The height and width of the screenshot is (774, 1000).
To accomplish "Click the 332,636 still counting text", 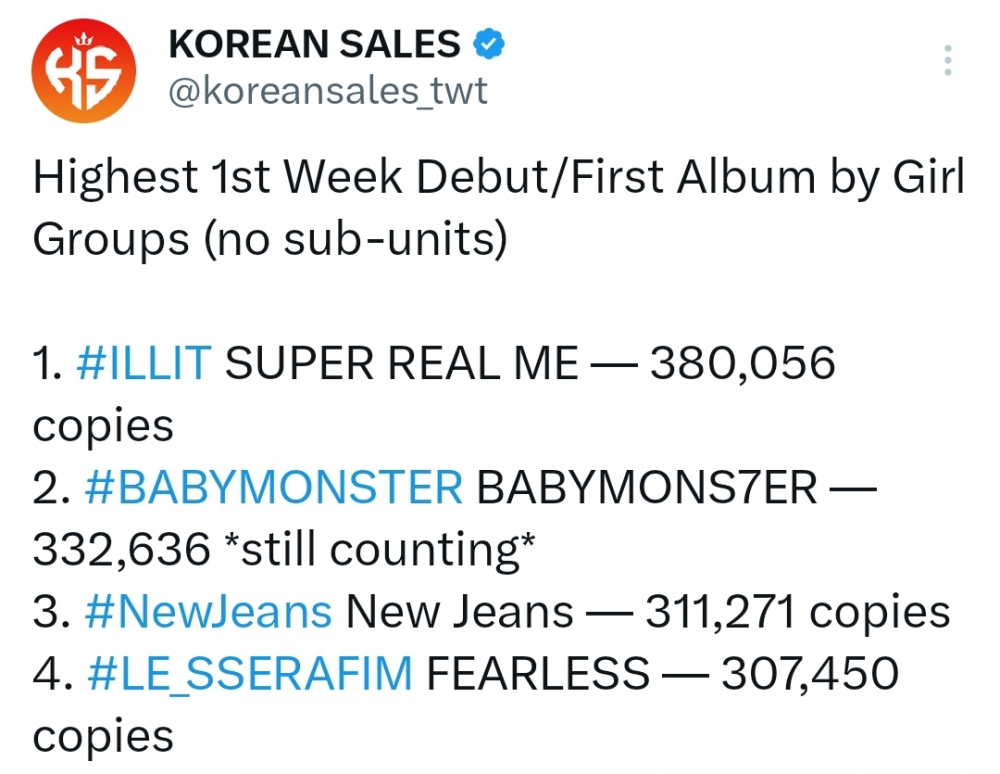I will click(284, 550).
